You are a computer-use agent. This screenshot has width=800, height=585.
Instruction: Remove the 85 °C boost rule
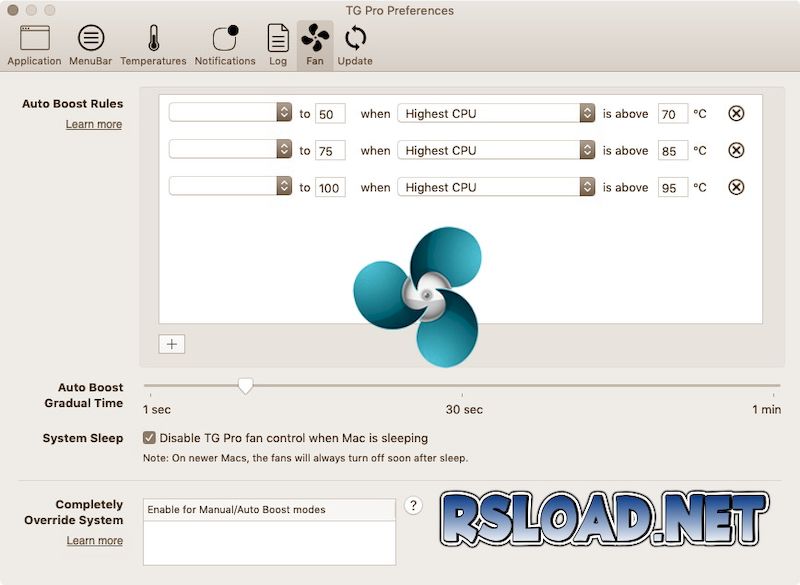(736, 150)
